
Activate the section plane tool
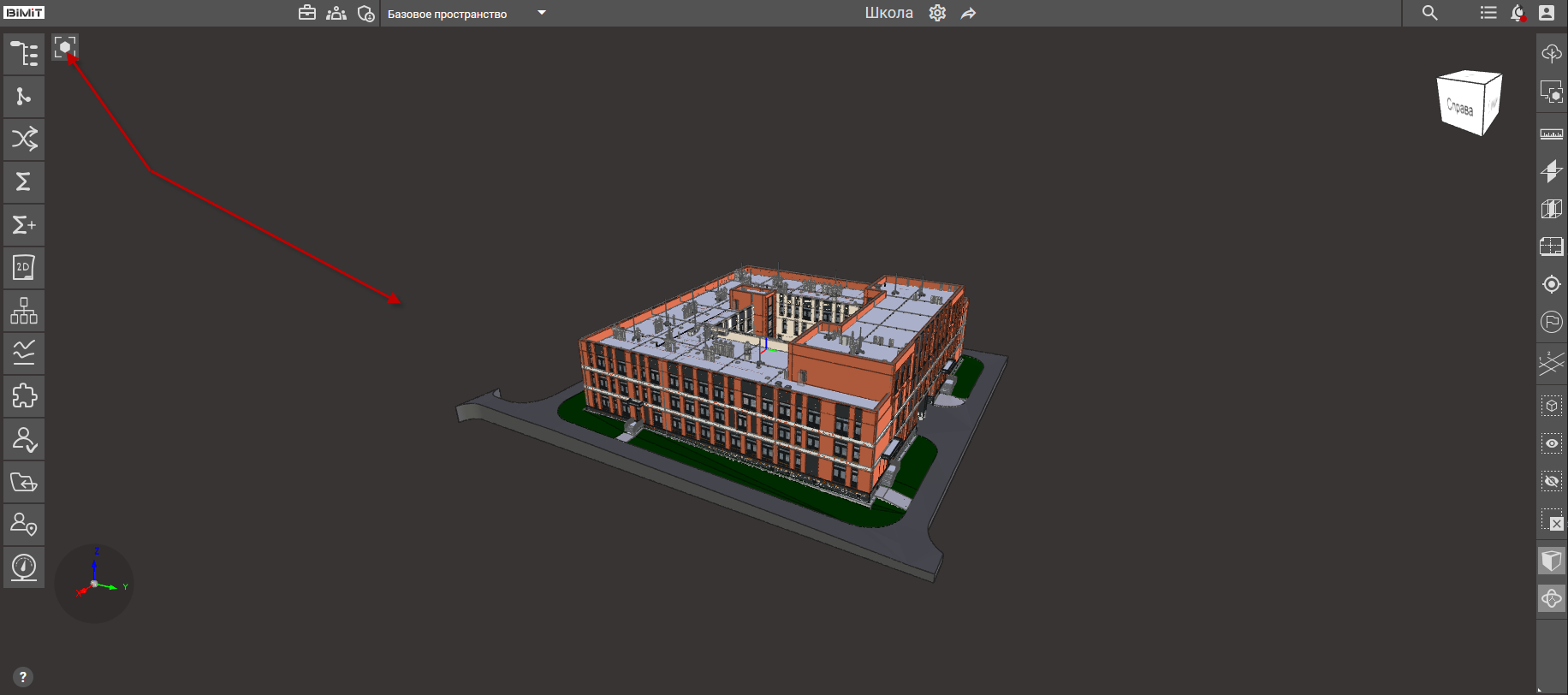(1551, 171)
